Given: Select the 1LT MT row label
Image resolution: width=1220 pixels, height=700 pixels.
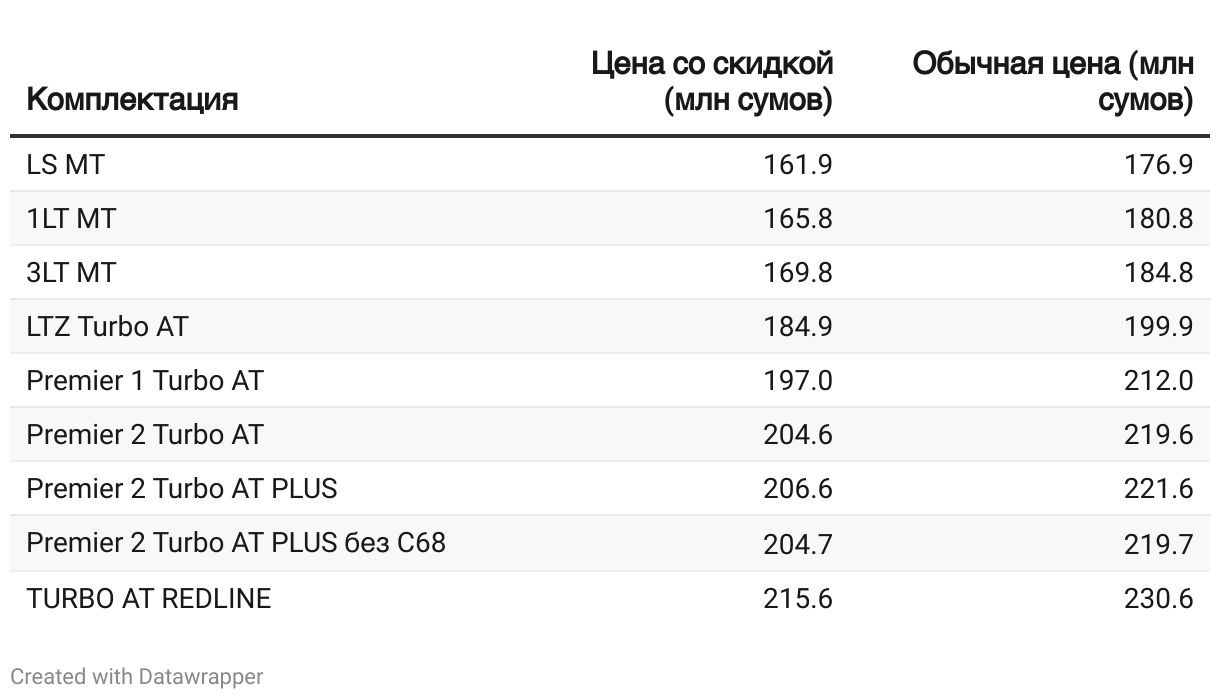Looking at the screenshot, I should click(71, 218).
